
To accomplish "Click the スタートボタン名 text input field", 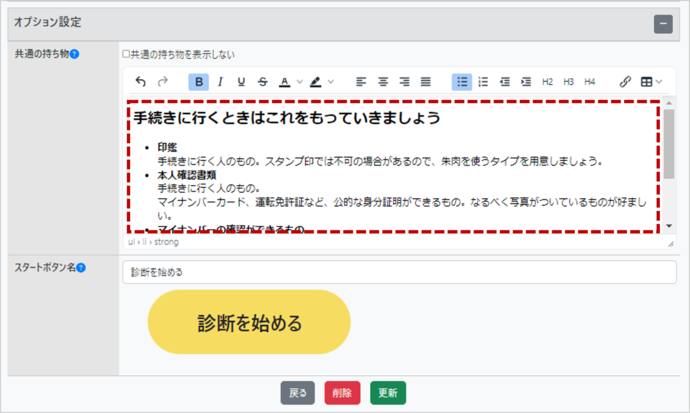I will coord(399,272).
